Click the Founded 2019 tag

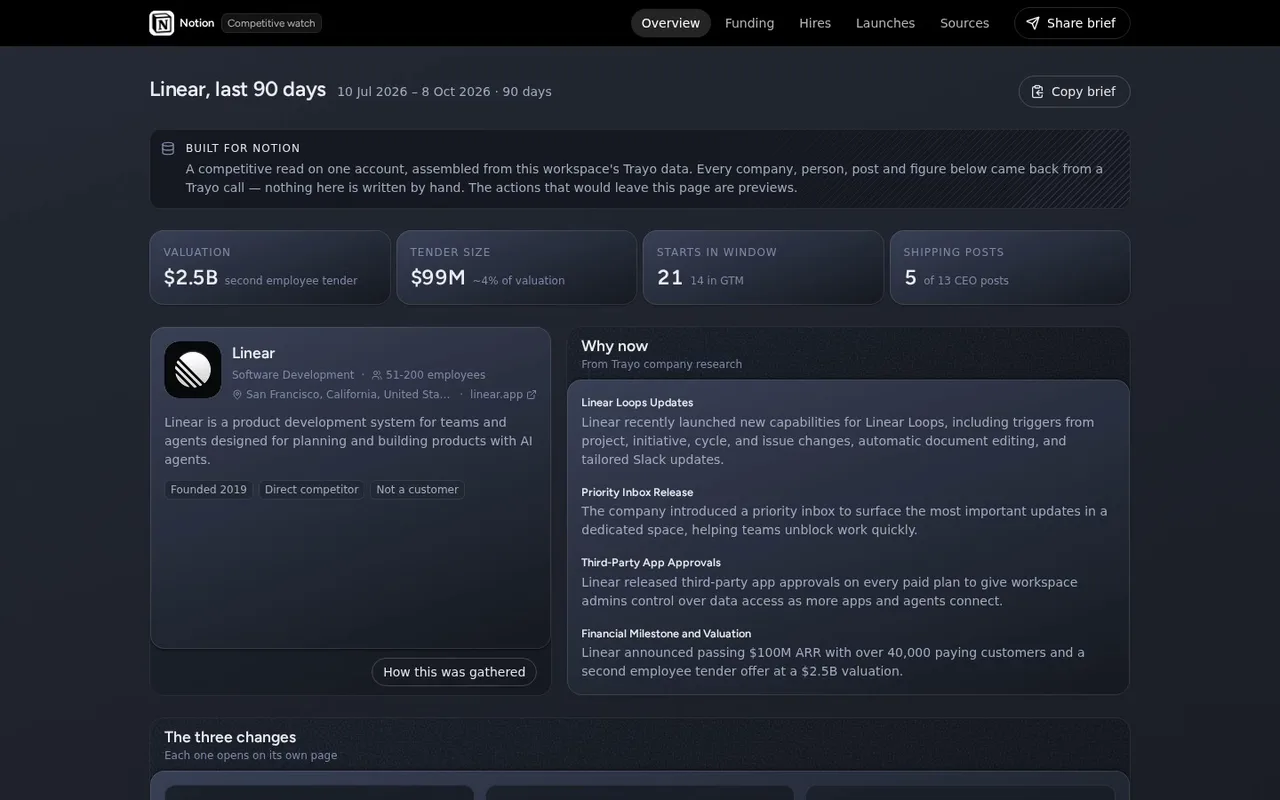click(209, 490)
